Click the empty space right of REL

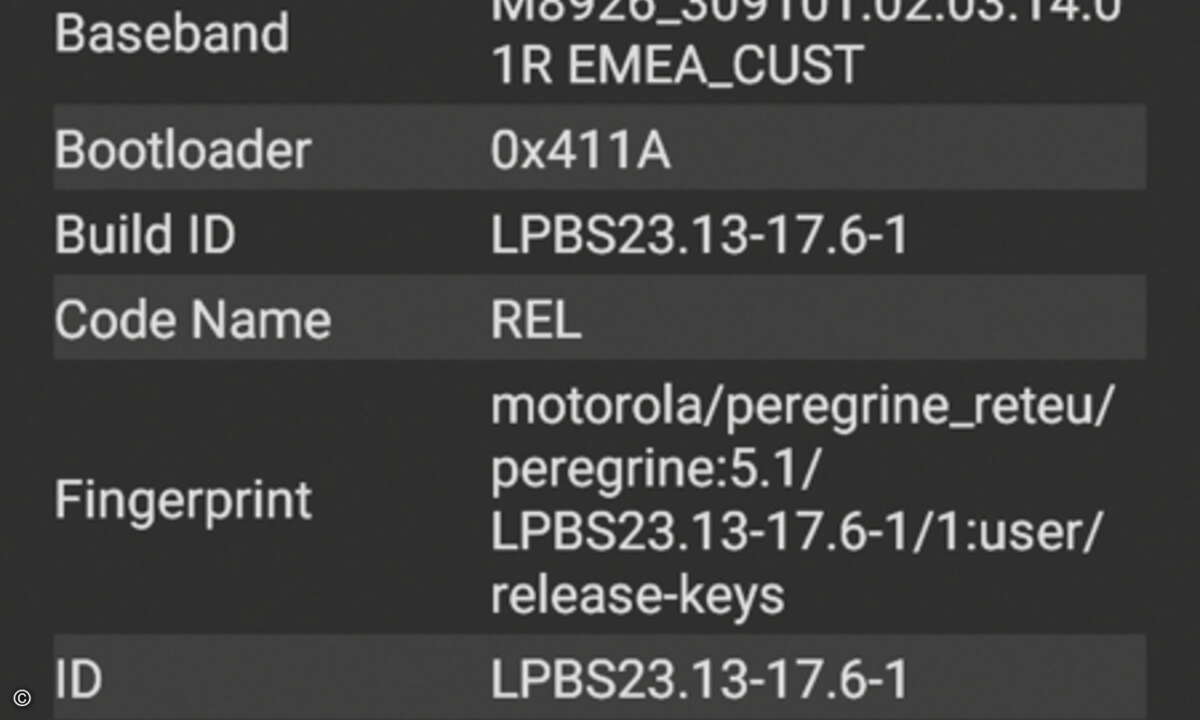tap(860, 320)
